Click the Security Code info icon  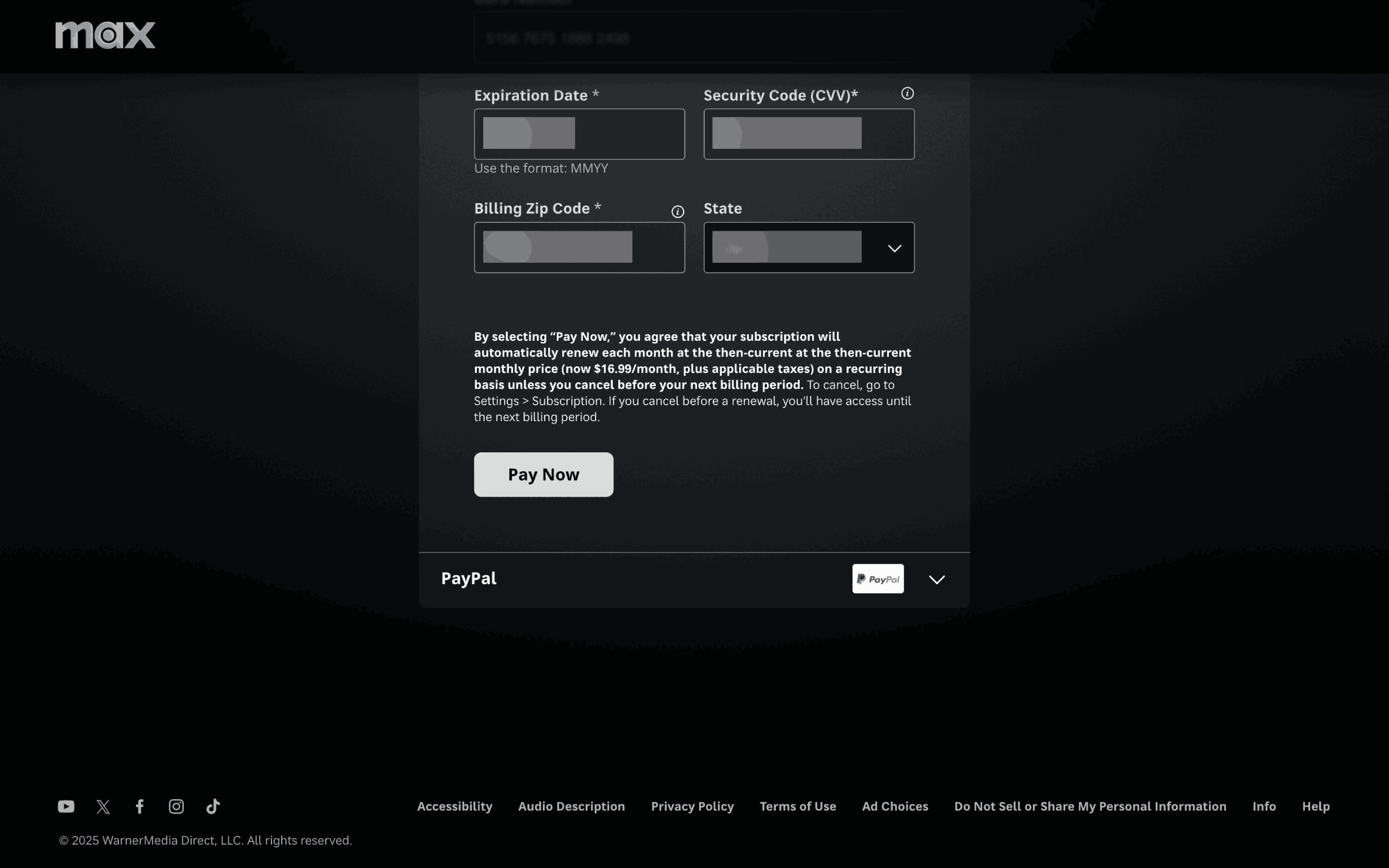907,94
